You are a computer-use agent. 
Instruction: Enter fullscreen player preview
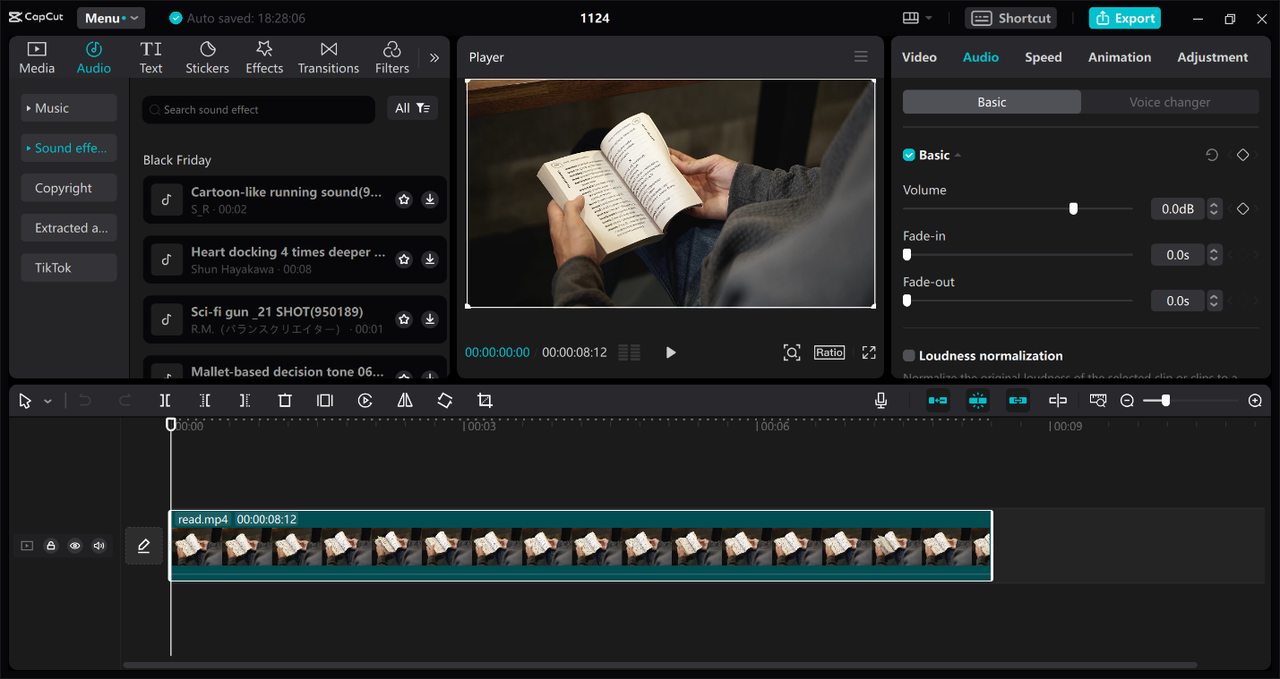[869, 352]
